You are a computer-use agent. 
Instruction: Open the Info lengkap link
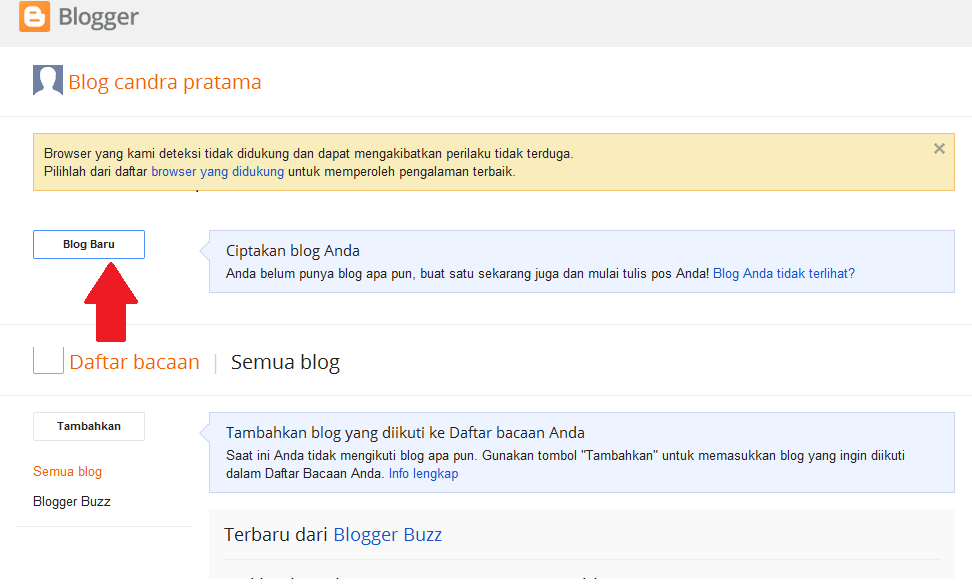423,474
